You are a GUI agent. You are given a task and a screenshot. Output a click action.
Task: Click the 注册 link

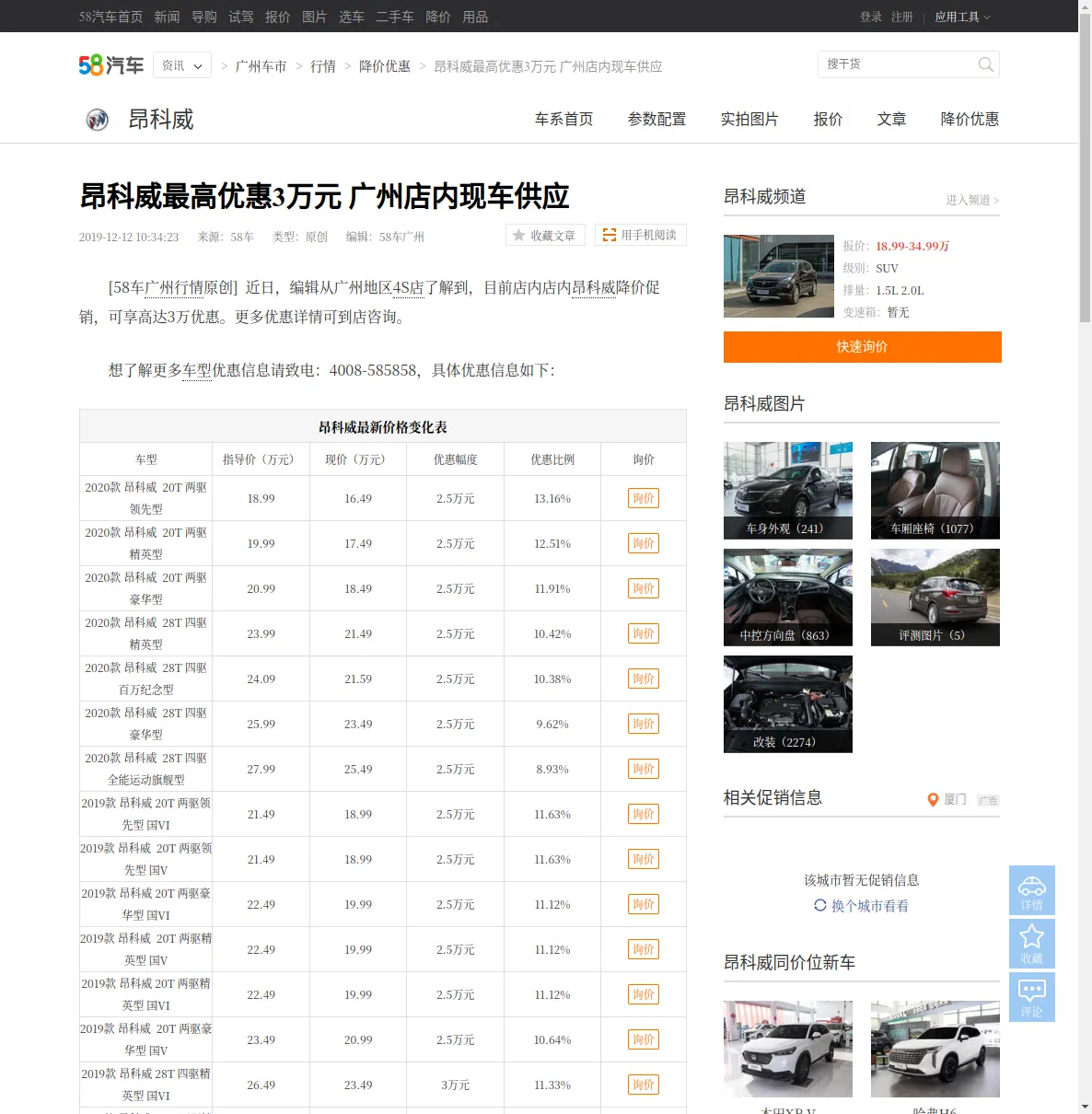pos(902,17)
